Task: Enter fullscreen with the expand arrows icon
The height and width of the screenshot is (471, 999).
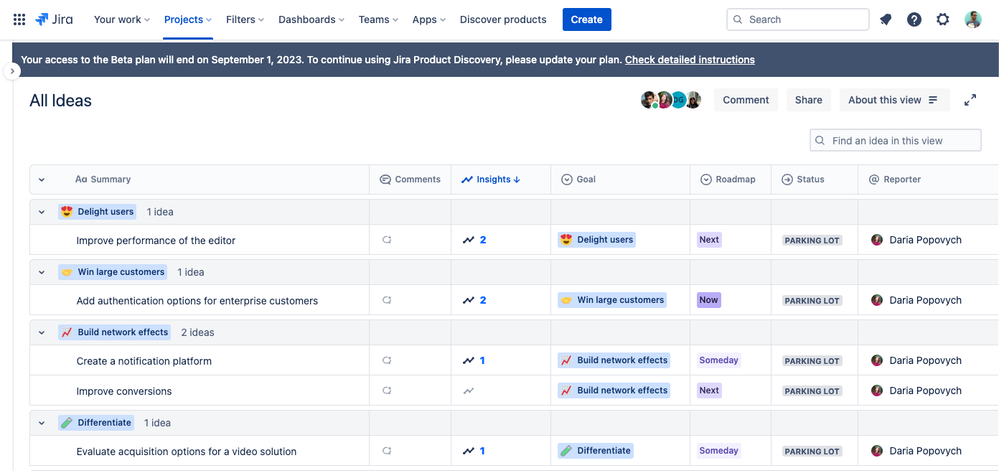Action: (970, 100)
